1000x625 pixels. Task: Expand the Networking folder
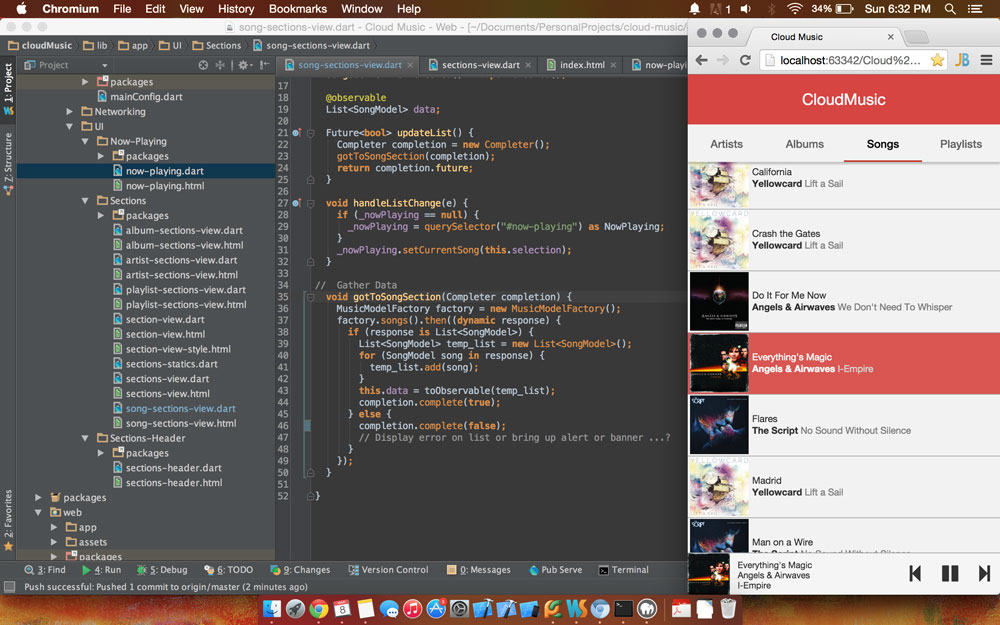[x=70, y=112]
